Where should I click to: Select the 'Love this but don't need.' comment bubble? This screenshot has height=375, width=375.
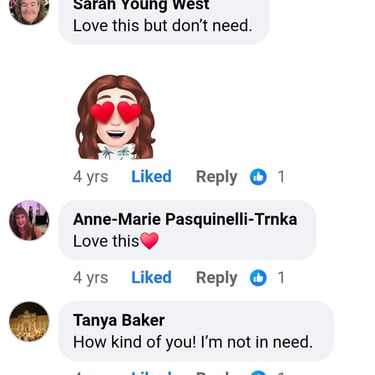point(164,22)
